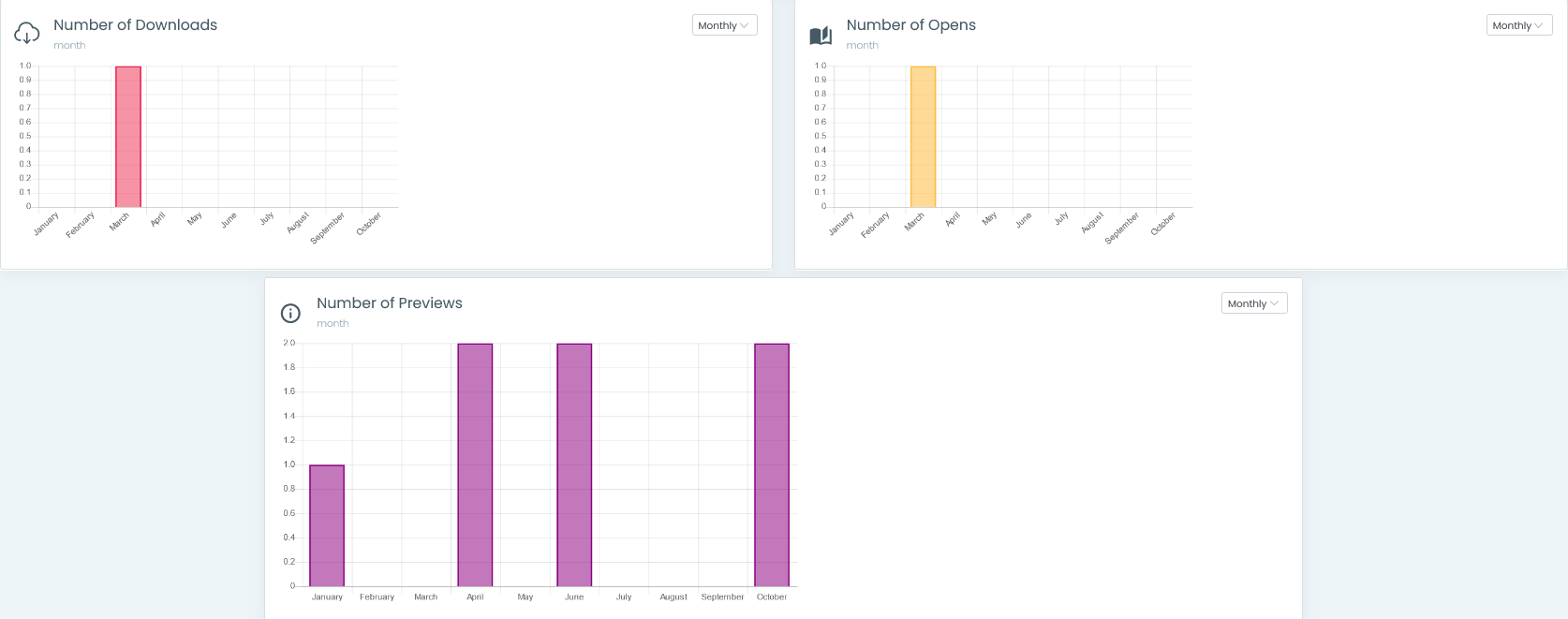
Task: Click the January label on Opens axis
Action: pyautogui.click(x=841, y=224)
